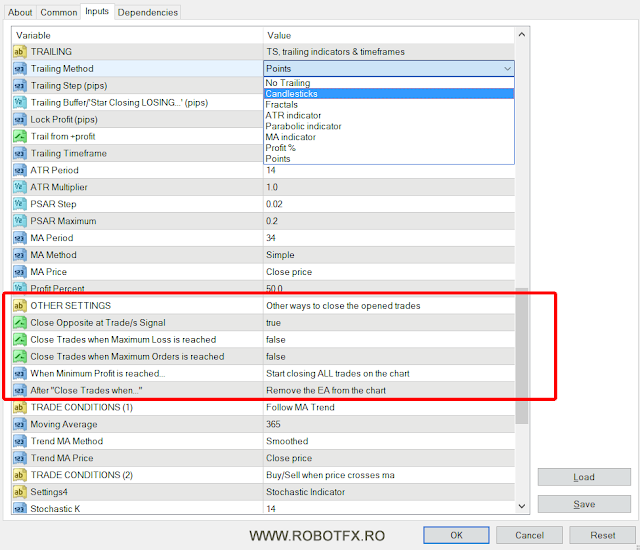
Task: Choose No Trailing from dropdown list
Action: 389,83
